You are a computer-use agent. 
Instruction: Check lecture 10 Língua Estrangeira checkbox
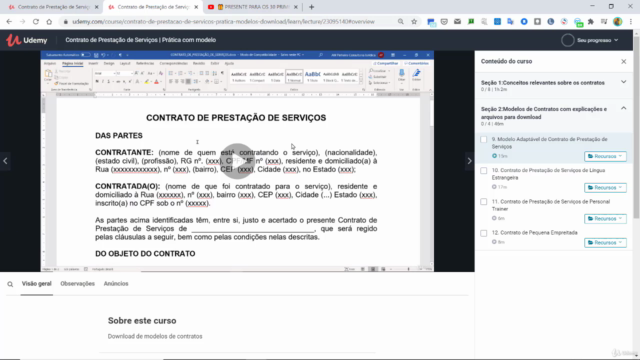484,171
